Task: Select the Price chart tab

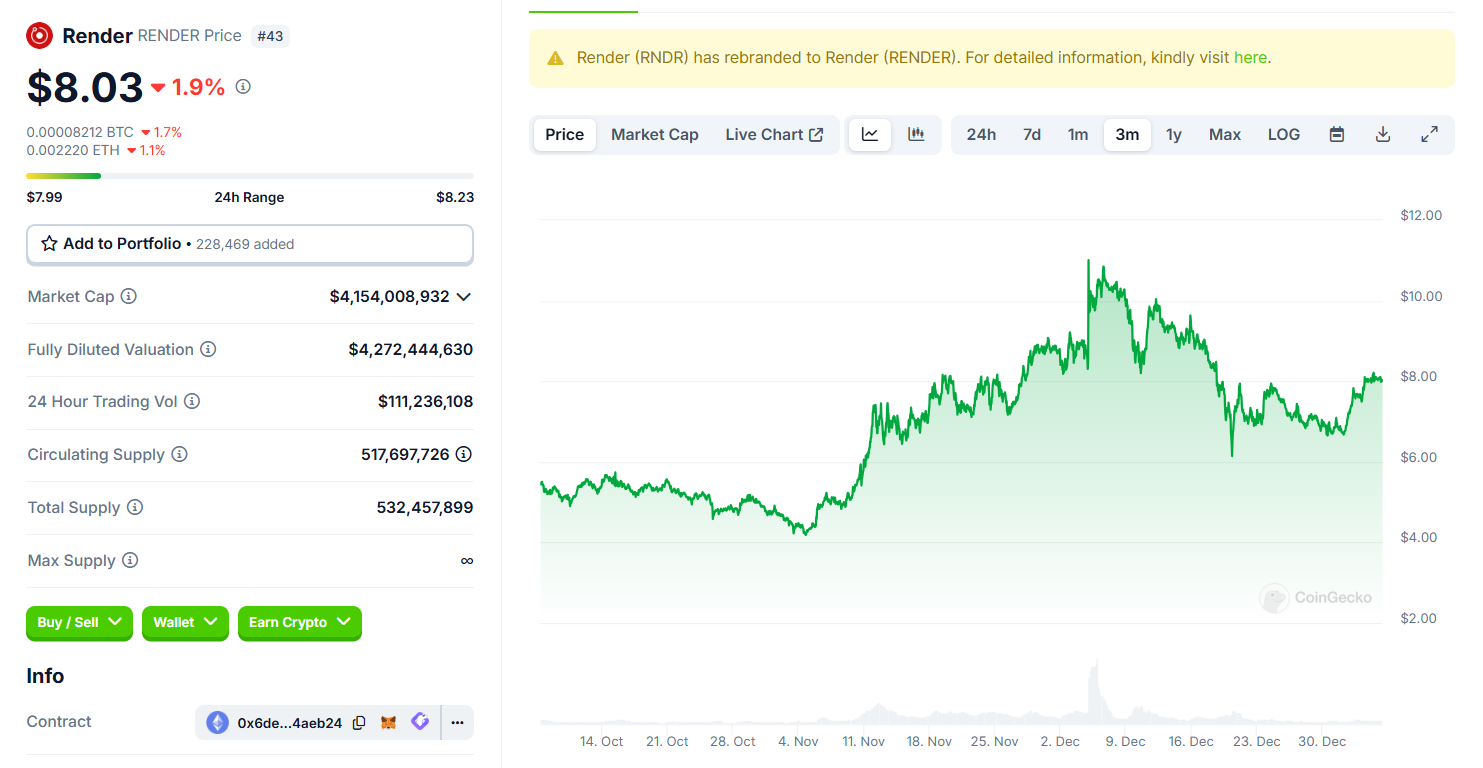Action: [x=565, y=134]
